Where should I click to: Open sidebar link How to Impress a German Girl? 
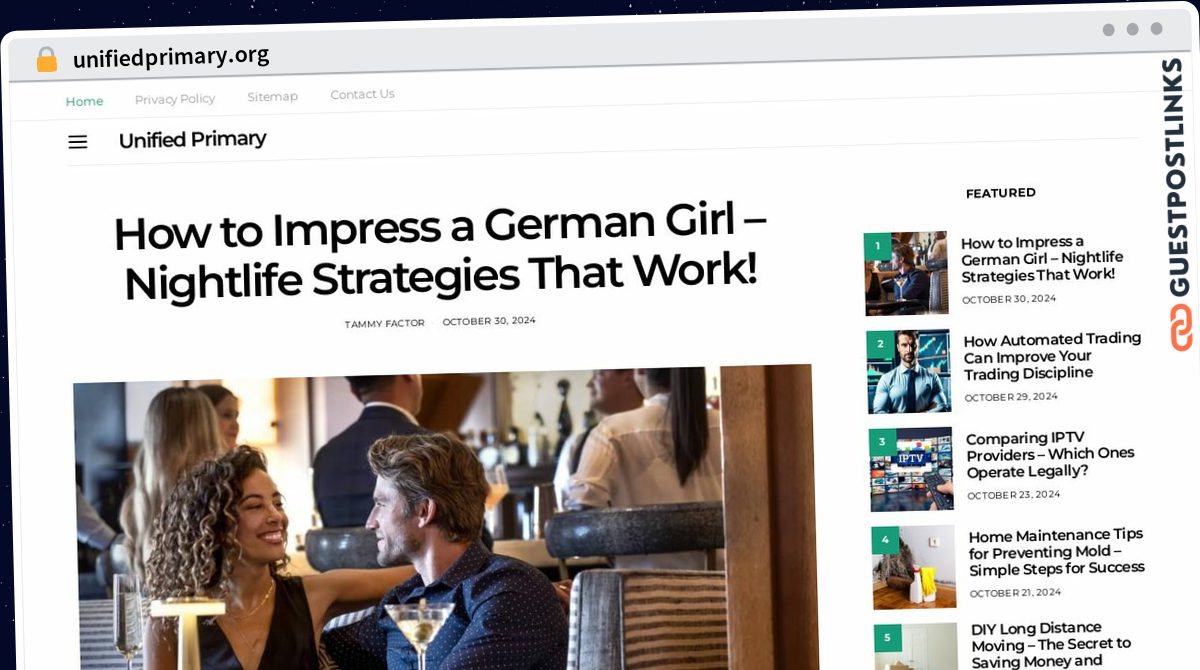1041,258
